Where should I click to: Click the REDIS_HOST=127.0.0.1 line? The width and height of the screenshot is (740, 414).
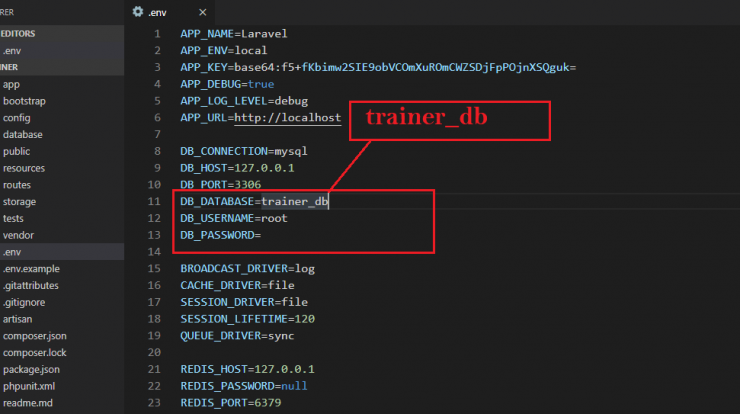pyautogui.click(x=247, y=369)
